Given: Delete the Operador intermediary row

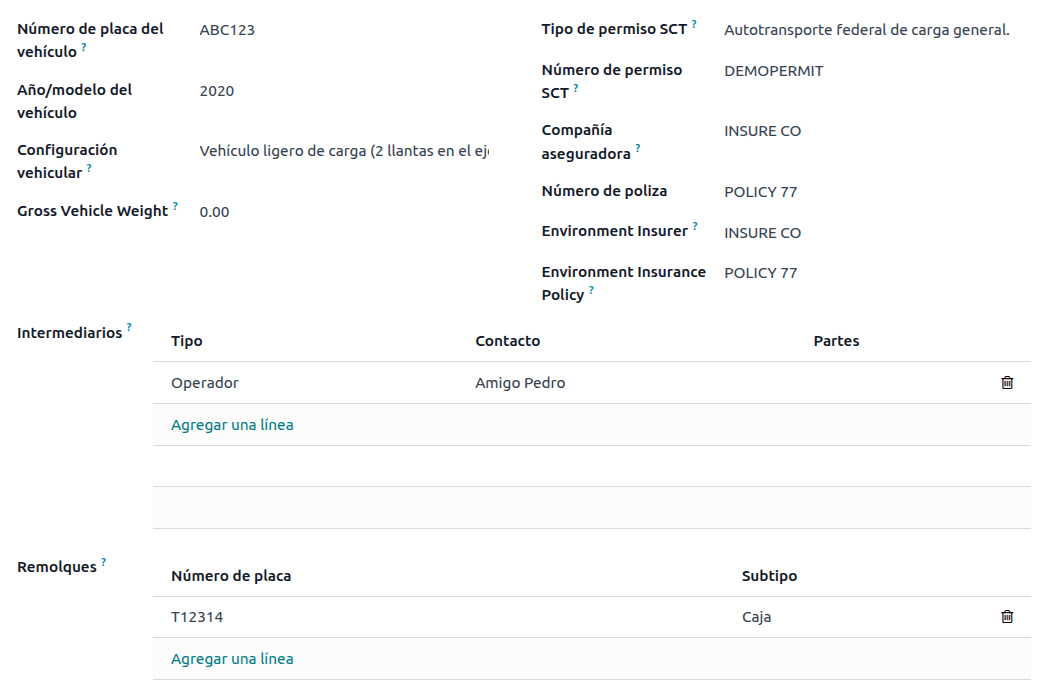Looking at the screenshot, I should pyautogui.click(x=1007, y=383).
